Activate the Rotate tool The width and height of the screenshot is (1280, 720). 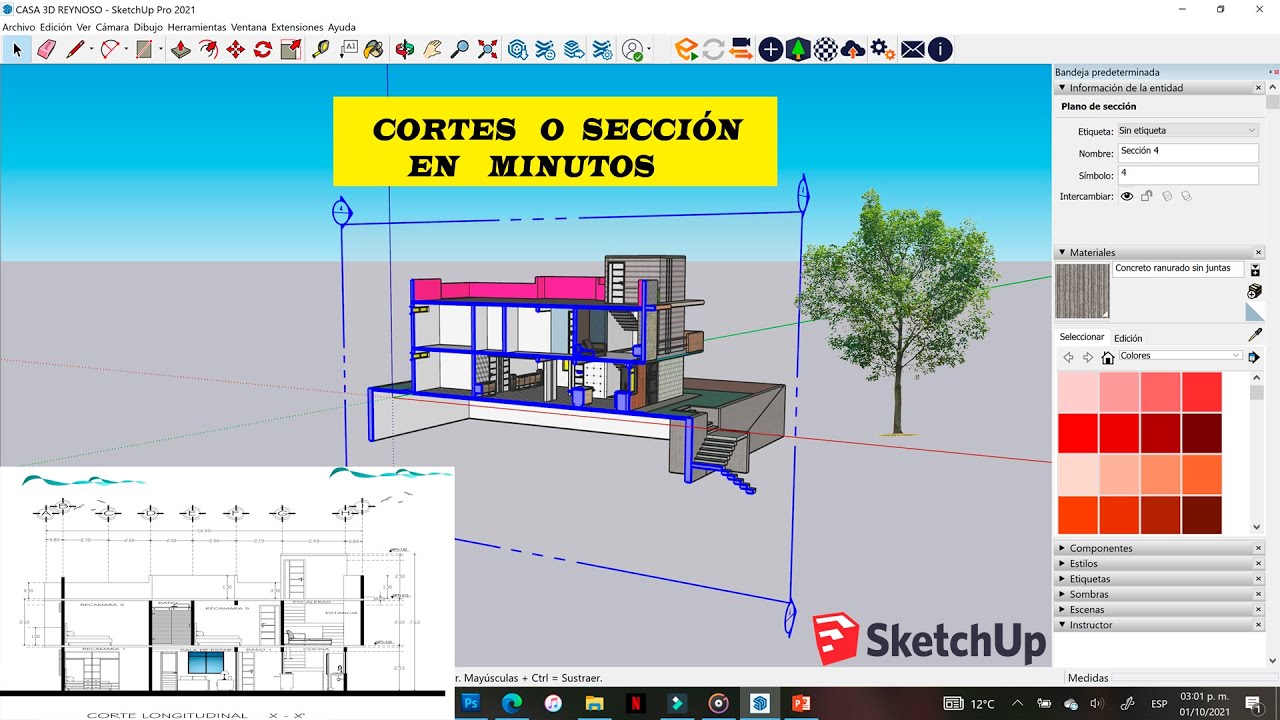pos(263,49)
